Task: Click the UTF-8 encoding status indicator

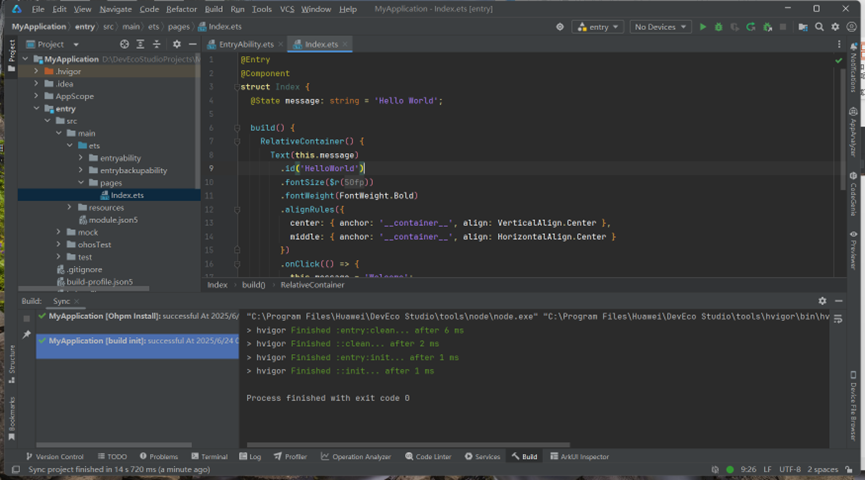Action: tap(790, 470)
